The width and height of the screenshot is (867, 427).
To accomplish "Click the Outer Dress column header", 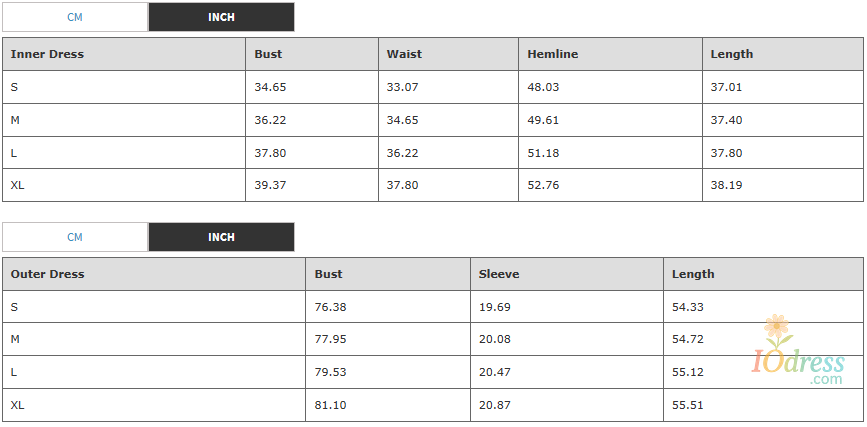I will 47,274.
